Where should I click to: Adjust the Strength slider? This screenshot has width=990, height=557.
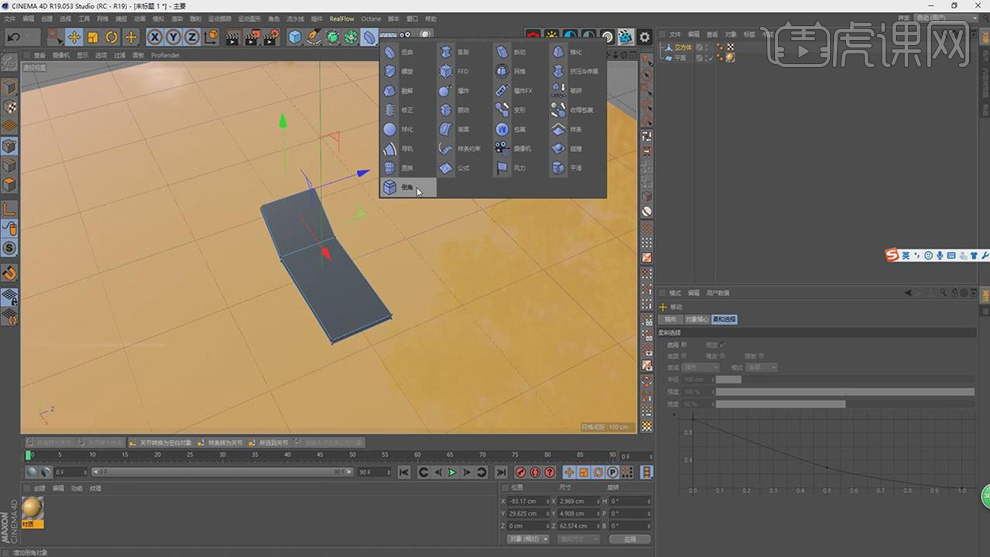coord(845,392)
